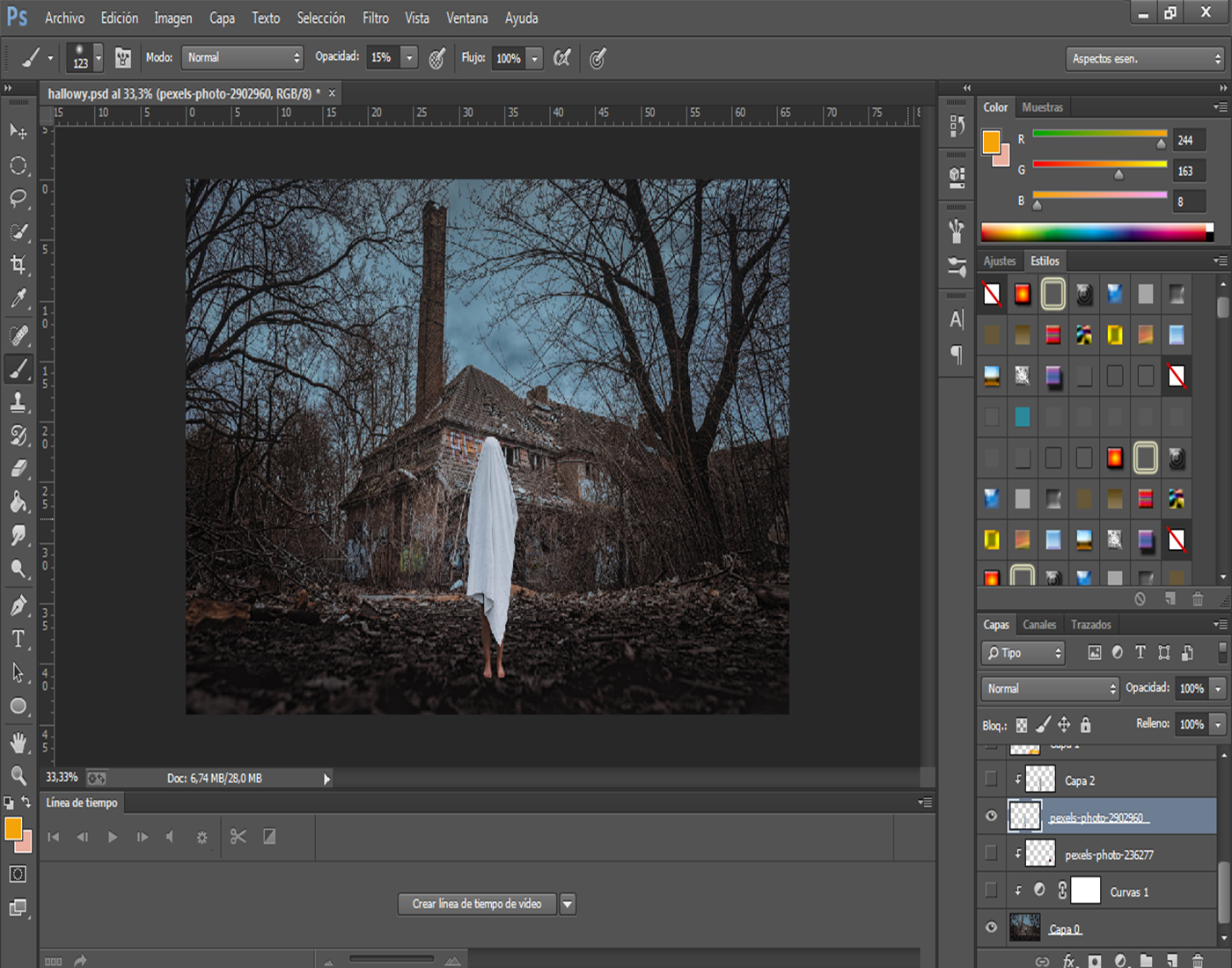This screenshot has width=1232, height=968.
Task: Click the timeline play button
Action: click(112, 837)
